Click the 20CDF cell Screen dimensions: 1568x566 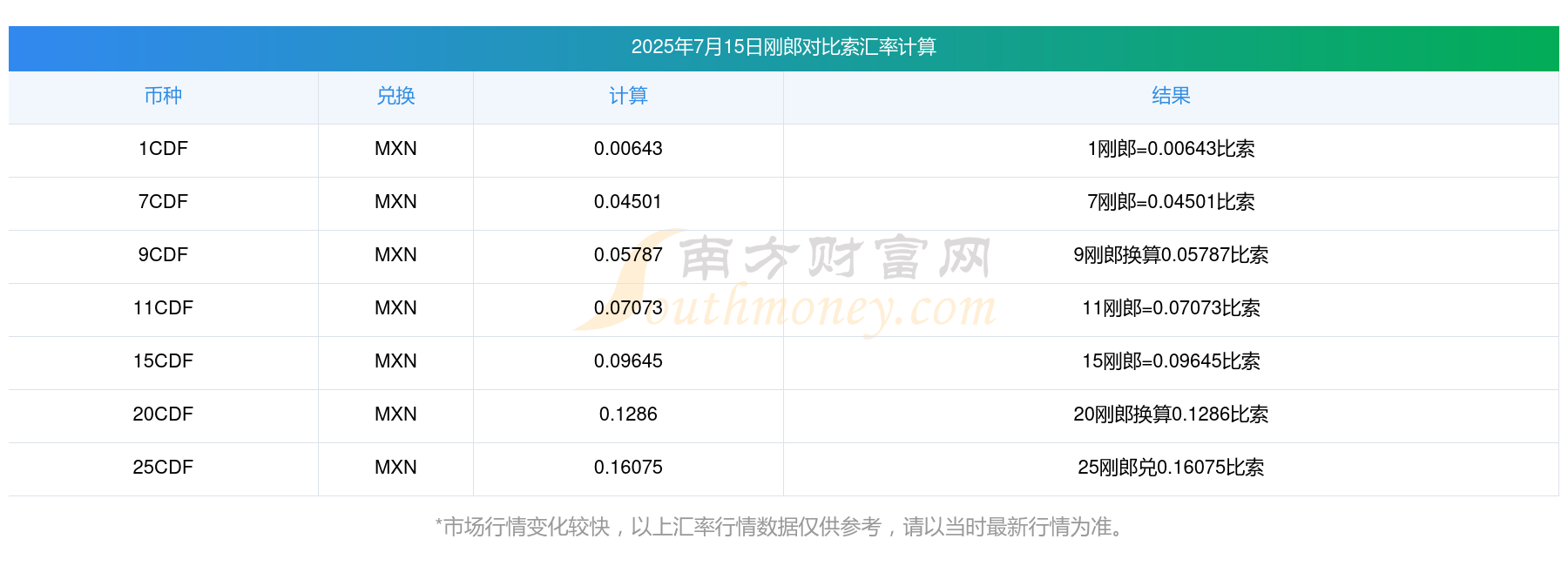(x=163, y=414)
